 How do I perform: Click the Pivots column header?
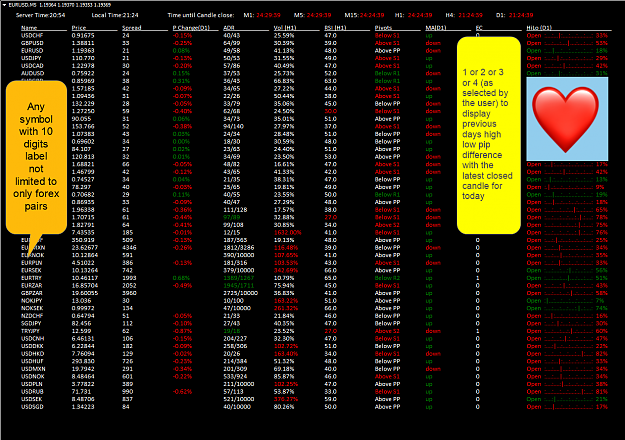tap(383, 28)
